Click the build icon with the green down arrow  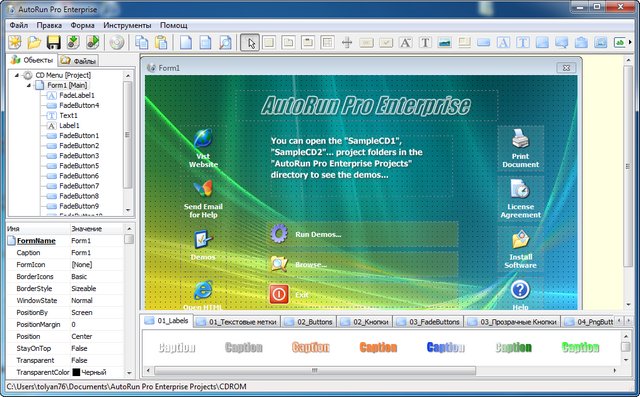click(x=73, y=42)
